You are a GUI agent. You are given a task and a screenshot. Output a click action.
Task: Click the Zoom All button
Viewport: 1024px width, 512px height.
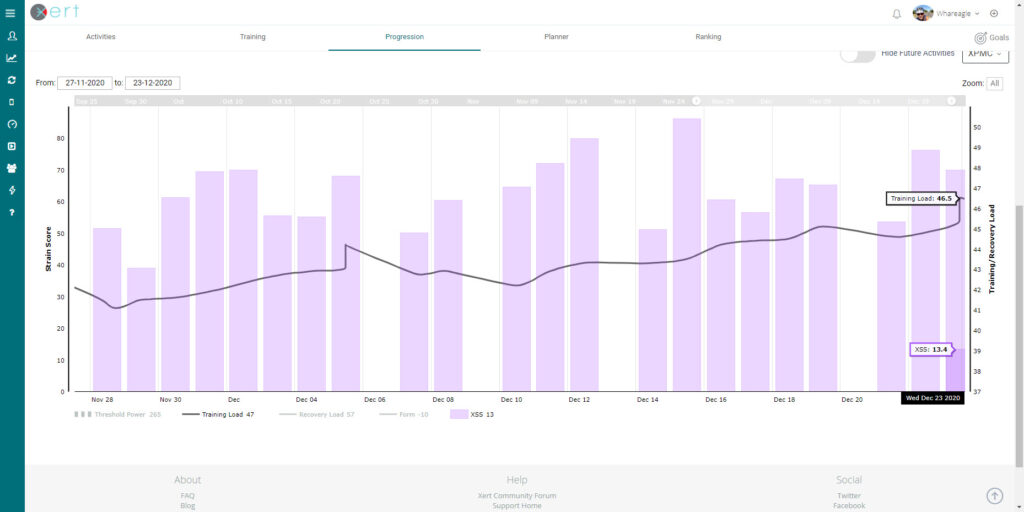pos(994,83)
